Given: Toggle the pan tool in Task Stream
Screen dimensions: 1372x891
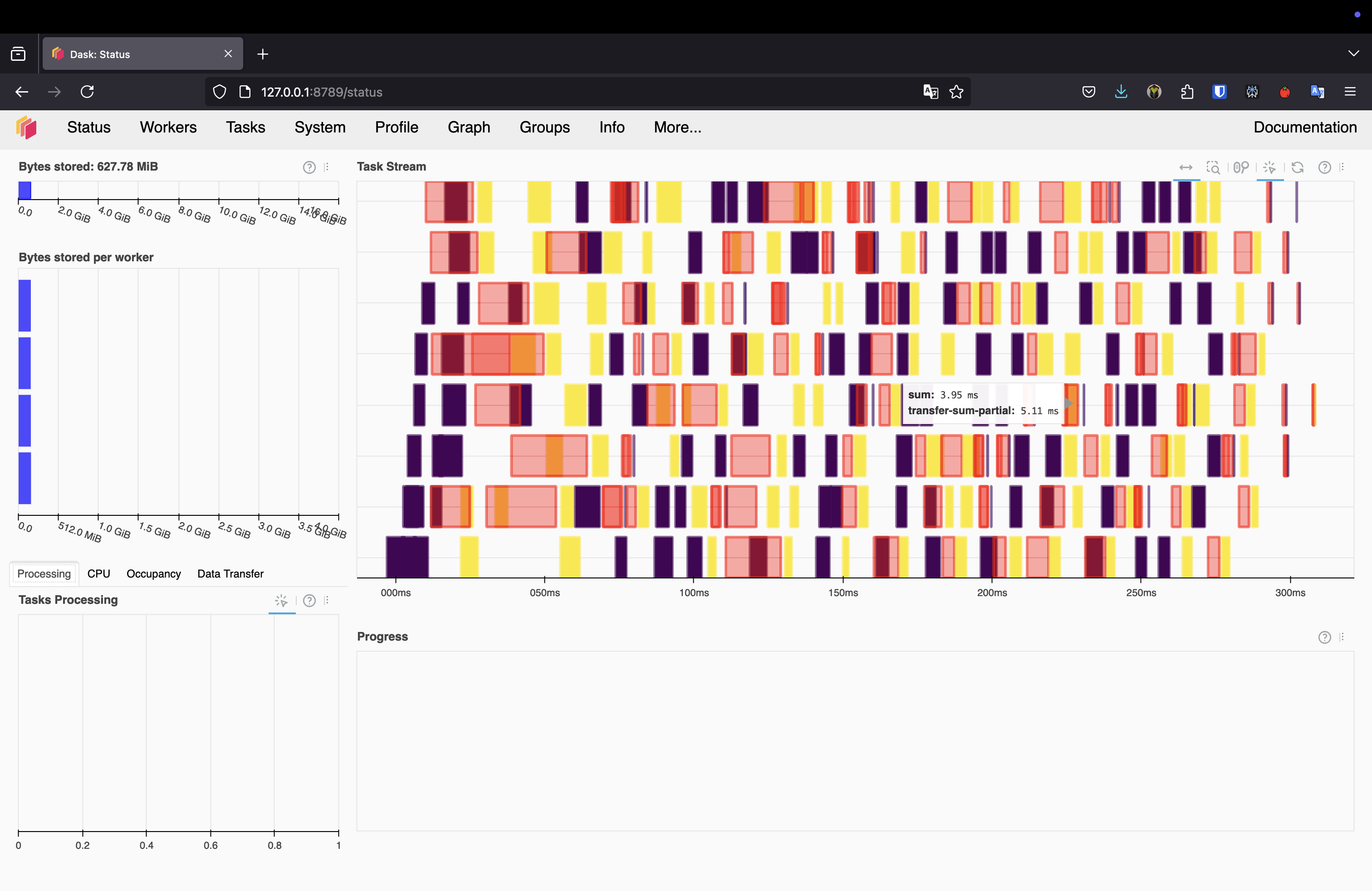Looking at the screenshot, I should (1186, 167).
